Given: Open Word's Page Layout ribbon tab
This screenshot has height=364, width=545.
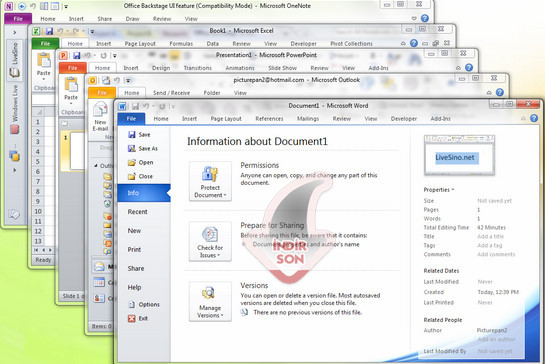Looking at the screenshot, I should 226,119.
